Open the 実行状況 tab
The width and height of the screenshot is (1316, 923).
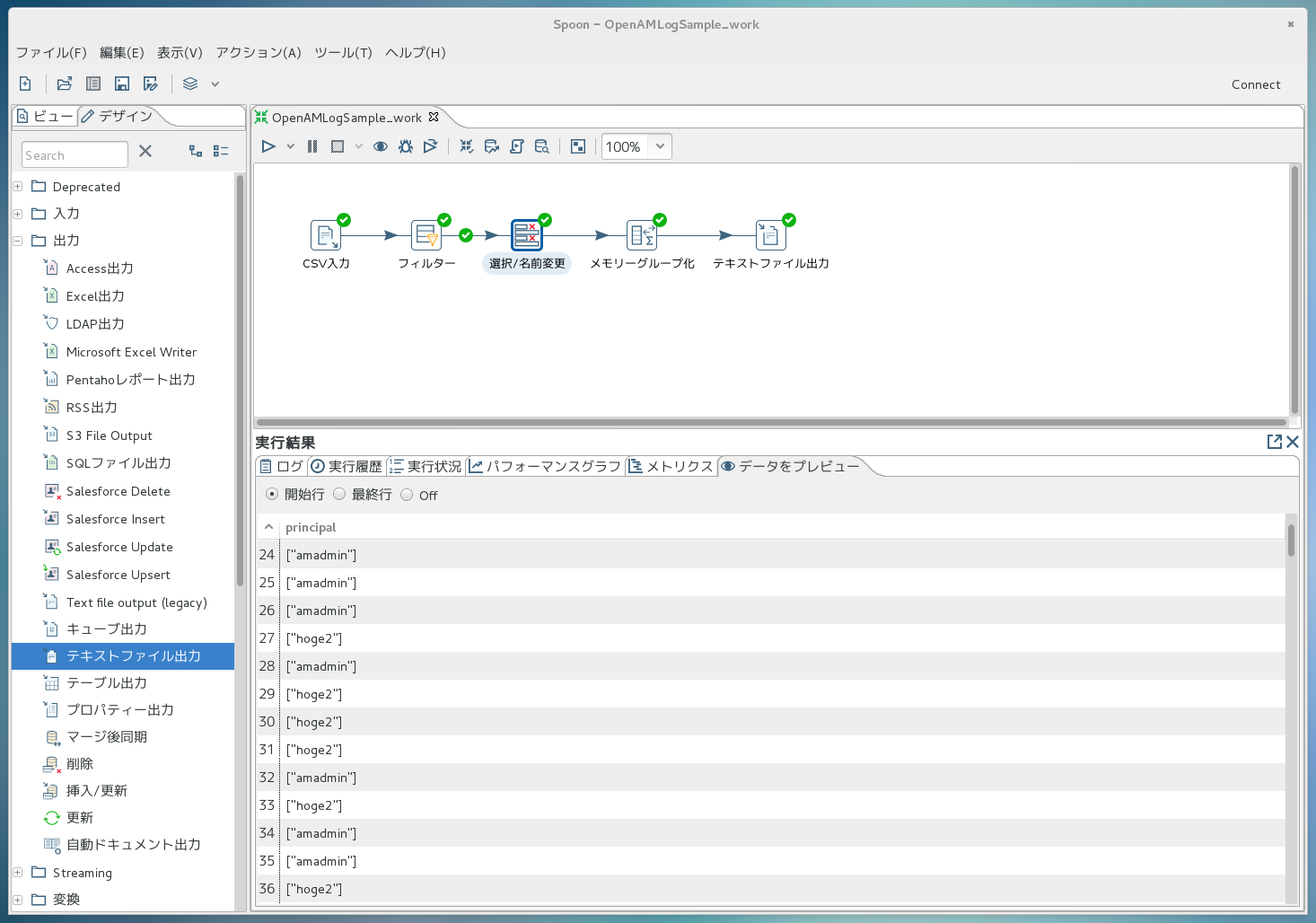click(x=426, y=466)
